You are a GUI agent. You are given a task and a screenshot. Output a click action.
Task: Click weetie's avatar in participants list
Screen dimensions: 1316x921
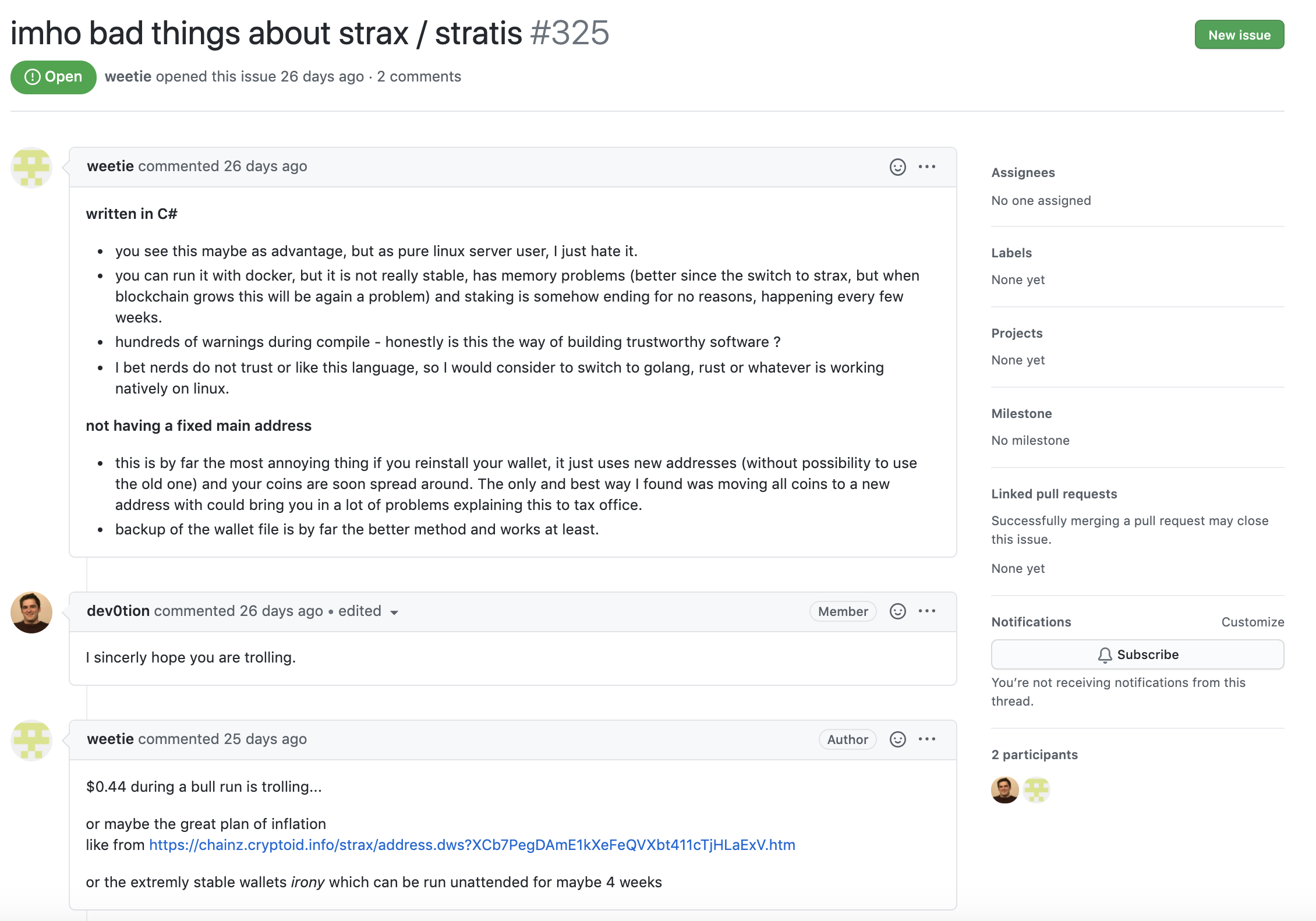[x=1036, y=790]
